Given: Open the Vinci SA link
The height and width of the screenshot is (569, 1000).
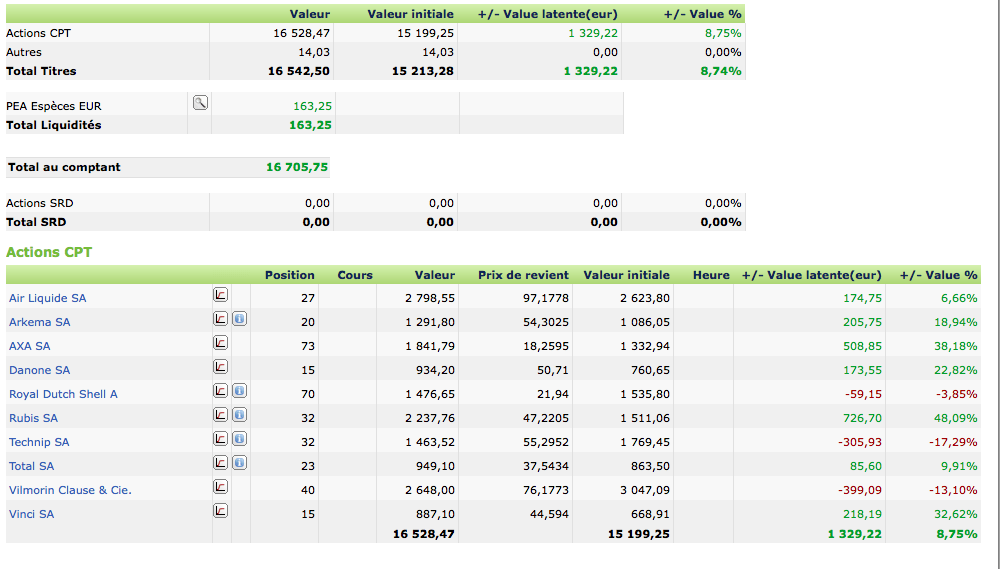Looking at the screenshot, I should pyautogui.click(x=31, y=514).
